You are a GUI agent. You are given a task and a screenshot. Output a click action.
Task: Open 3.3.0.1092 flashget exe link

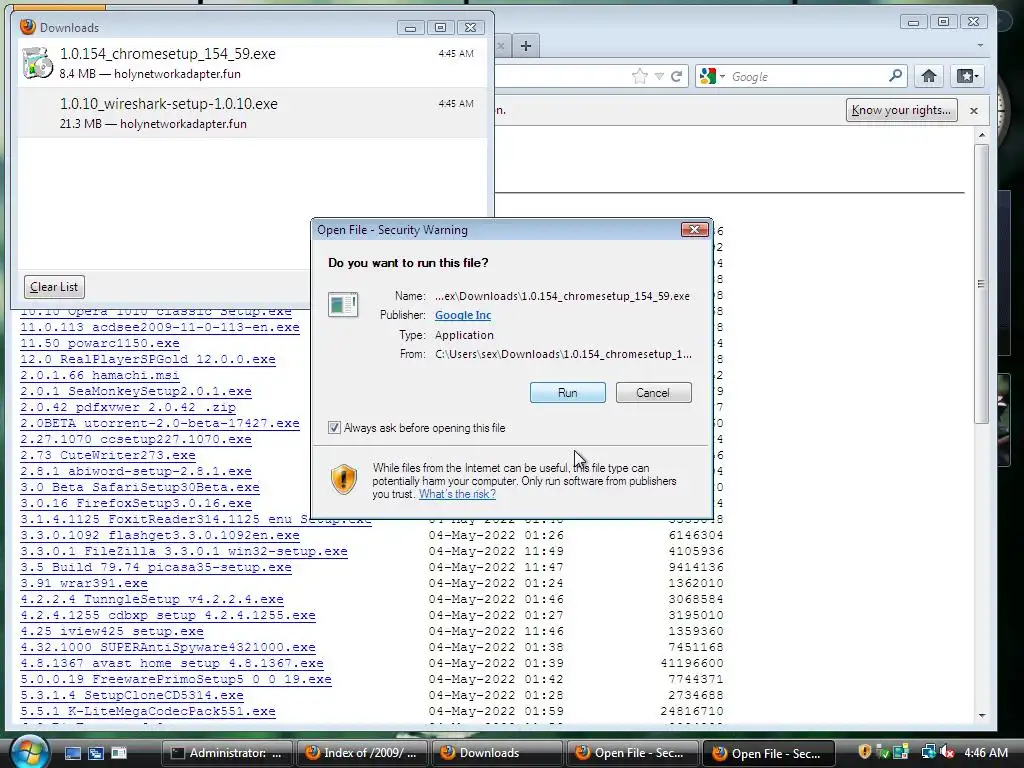[x=160, y=536]
